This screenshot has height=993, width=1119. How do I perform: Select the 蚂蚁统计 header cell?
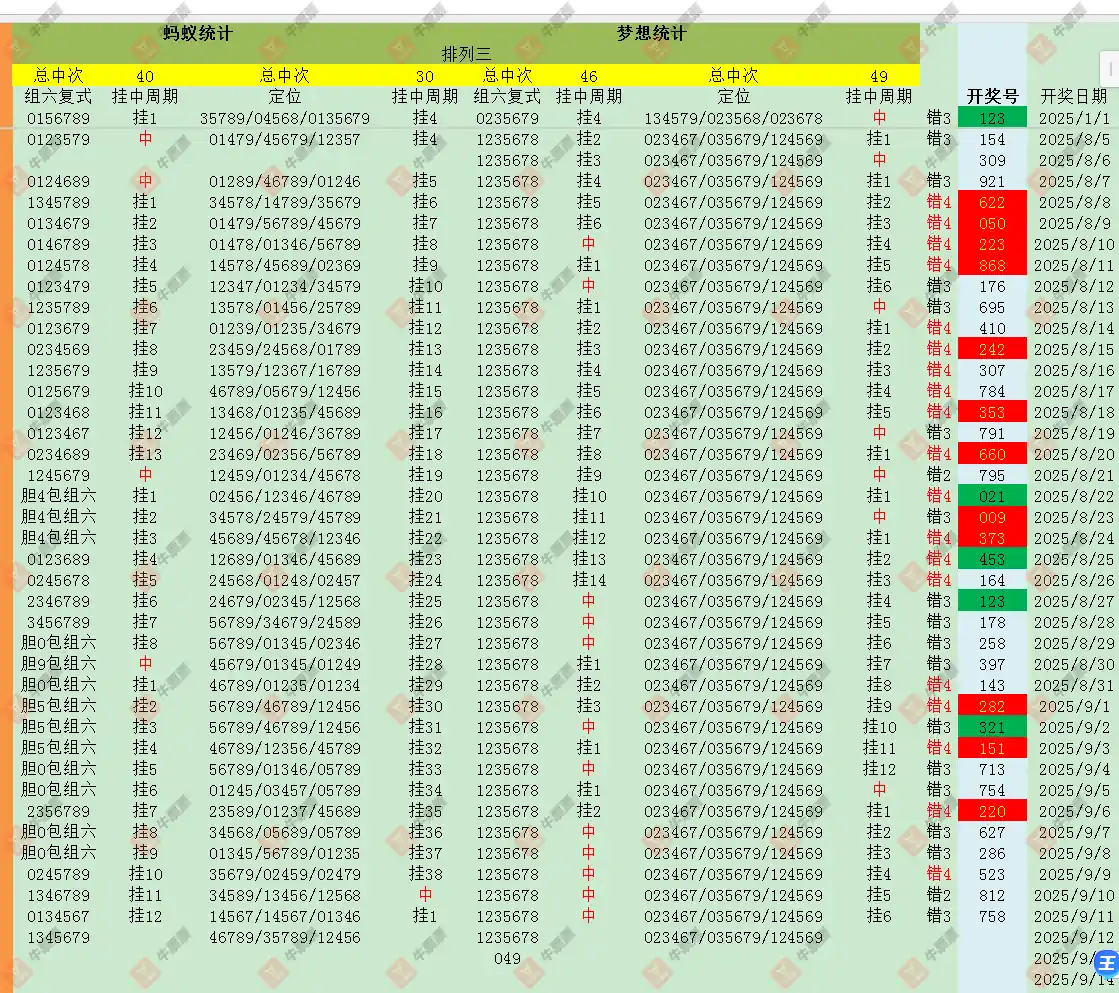pos(198,33)
